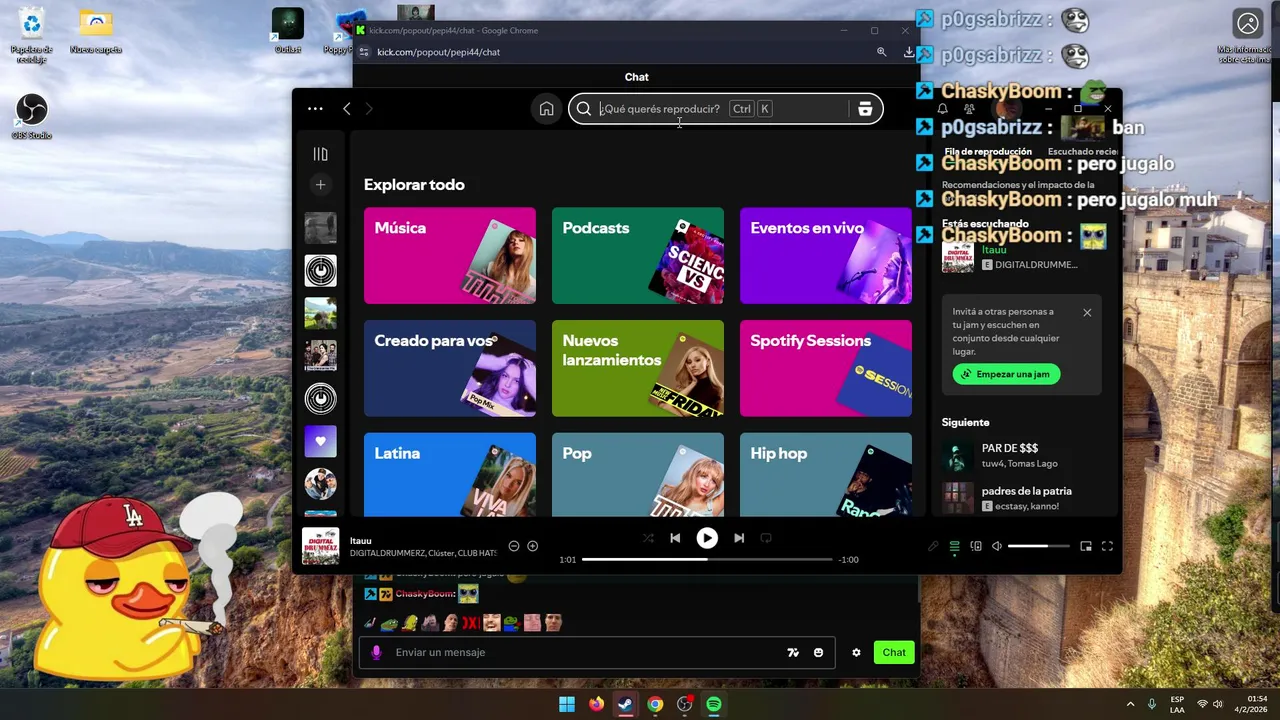The height and width of the screenshot is (720, 1280).
Task: Create a new playlist with plus icon
Action: (320, 185)
